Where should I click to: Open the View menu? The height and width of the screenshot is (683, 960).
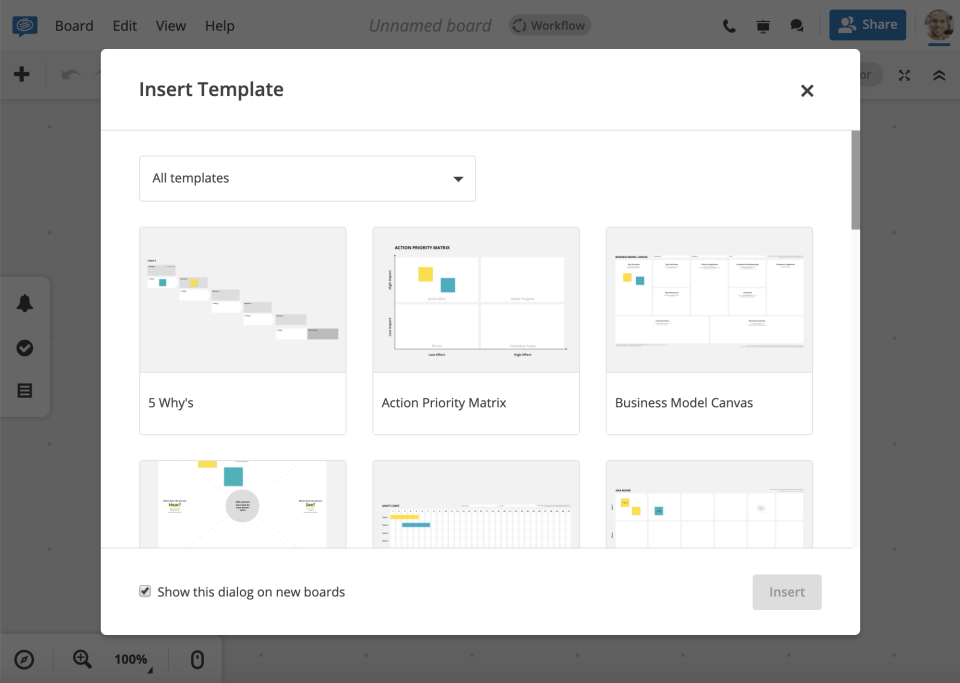coord(170,25)
